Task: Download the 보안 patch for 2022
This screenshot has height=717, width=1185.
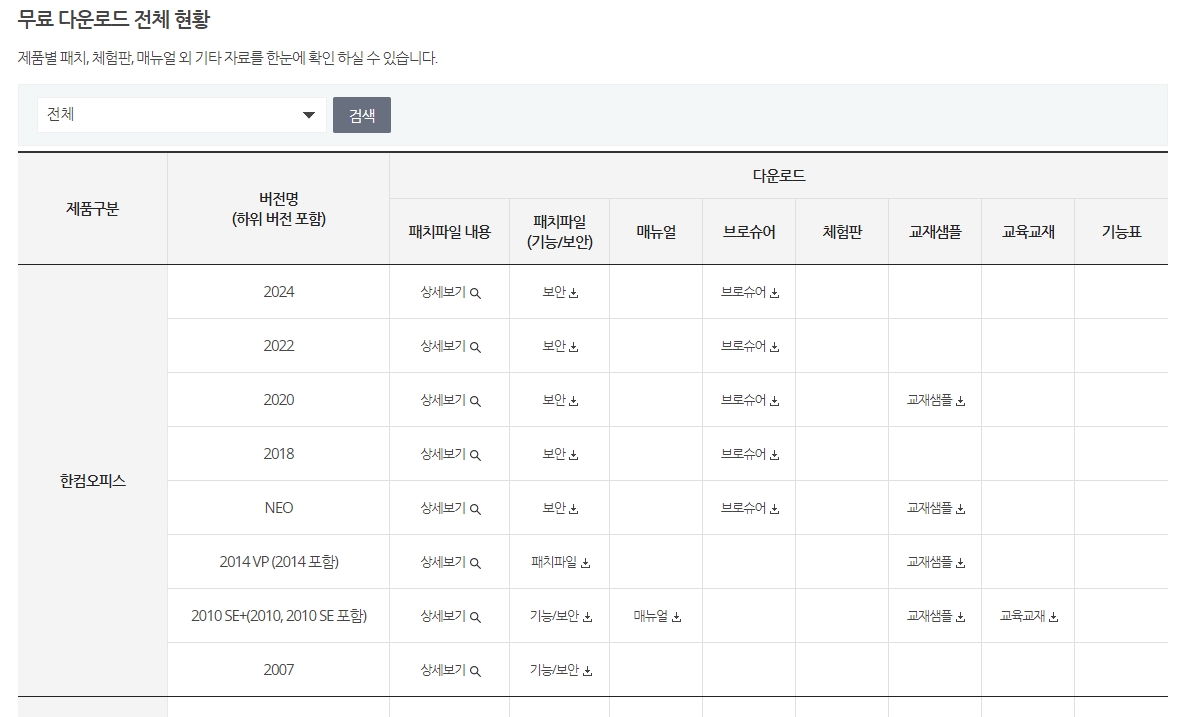Action: (560, 346)
